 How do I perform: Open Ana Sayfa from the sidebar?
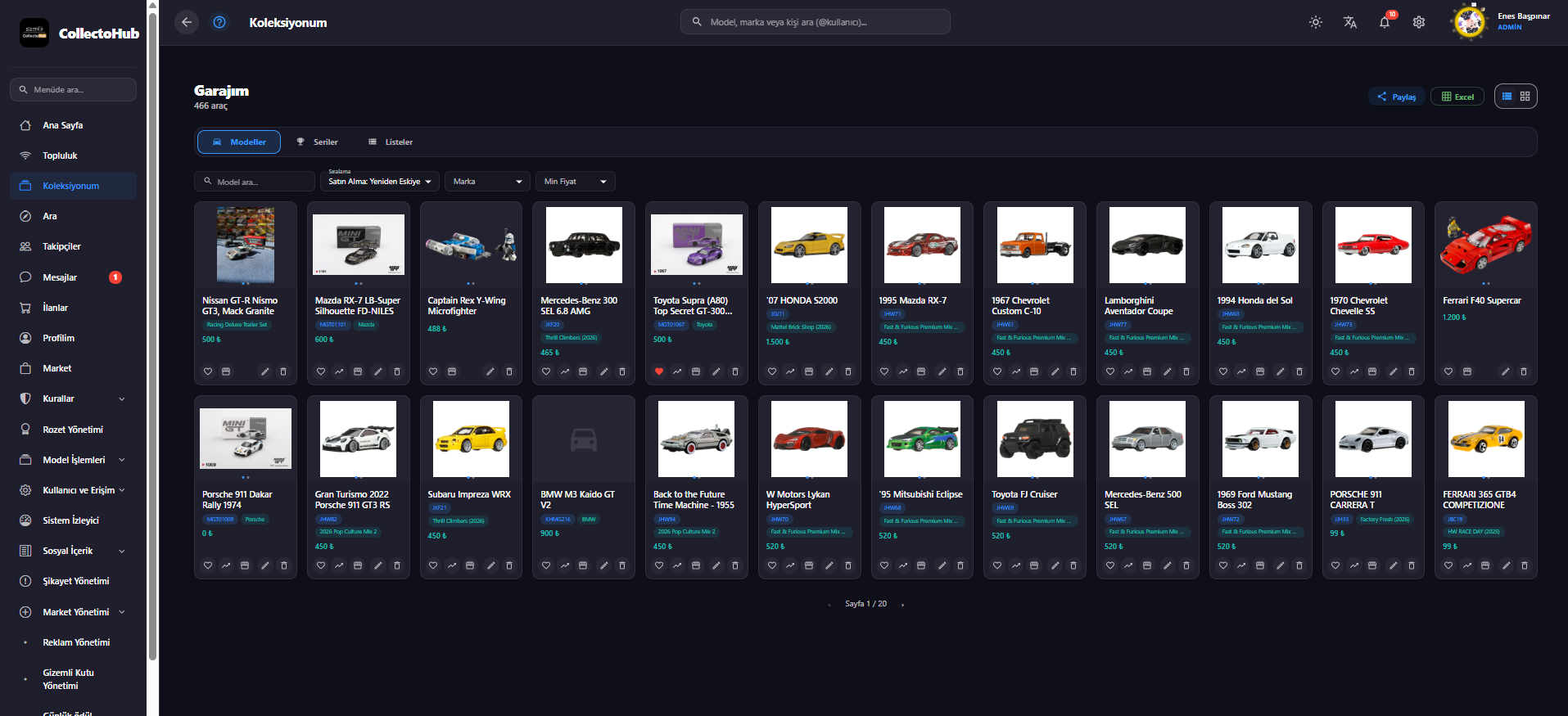pos(73,125)
